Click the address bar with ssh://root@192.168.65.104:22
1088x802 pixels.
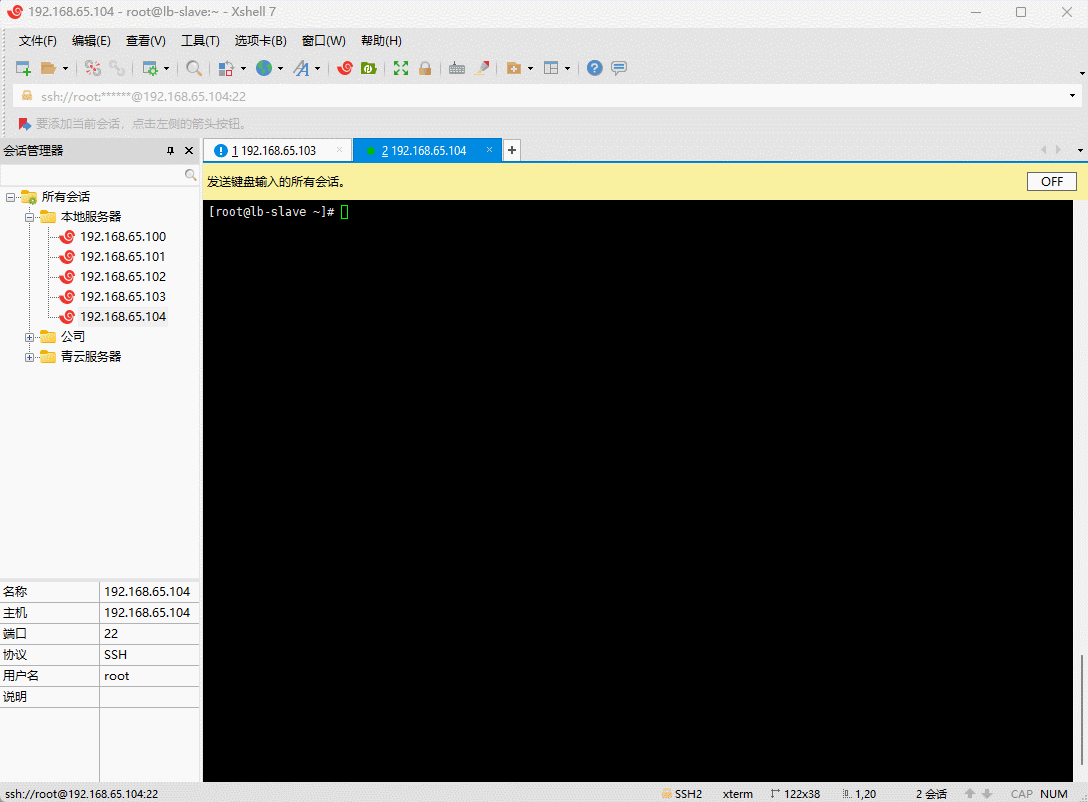(x=541, y=96)
